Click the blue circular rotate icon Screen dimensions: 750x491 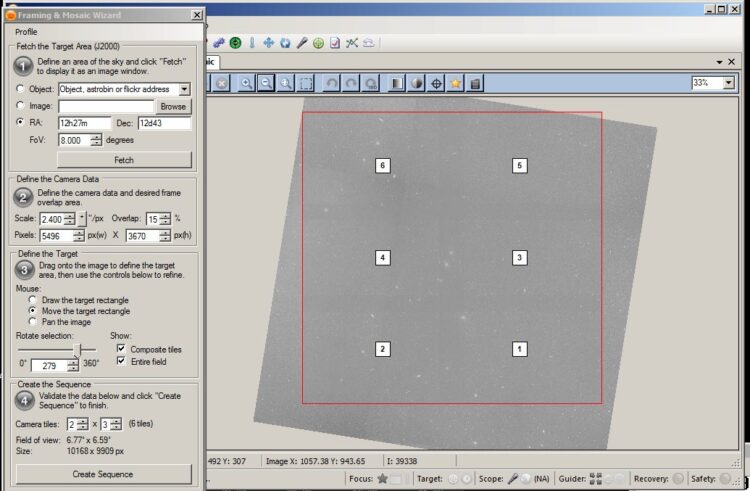(x=285, y=43)
